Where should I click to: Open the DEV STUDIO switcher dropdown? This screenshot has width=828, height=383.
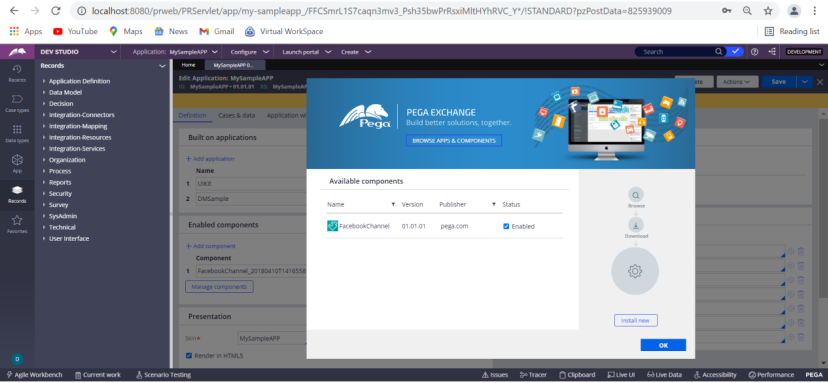[114, 52]
